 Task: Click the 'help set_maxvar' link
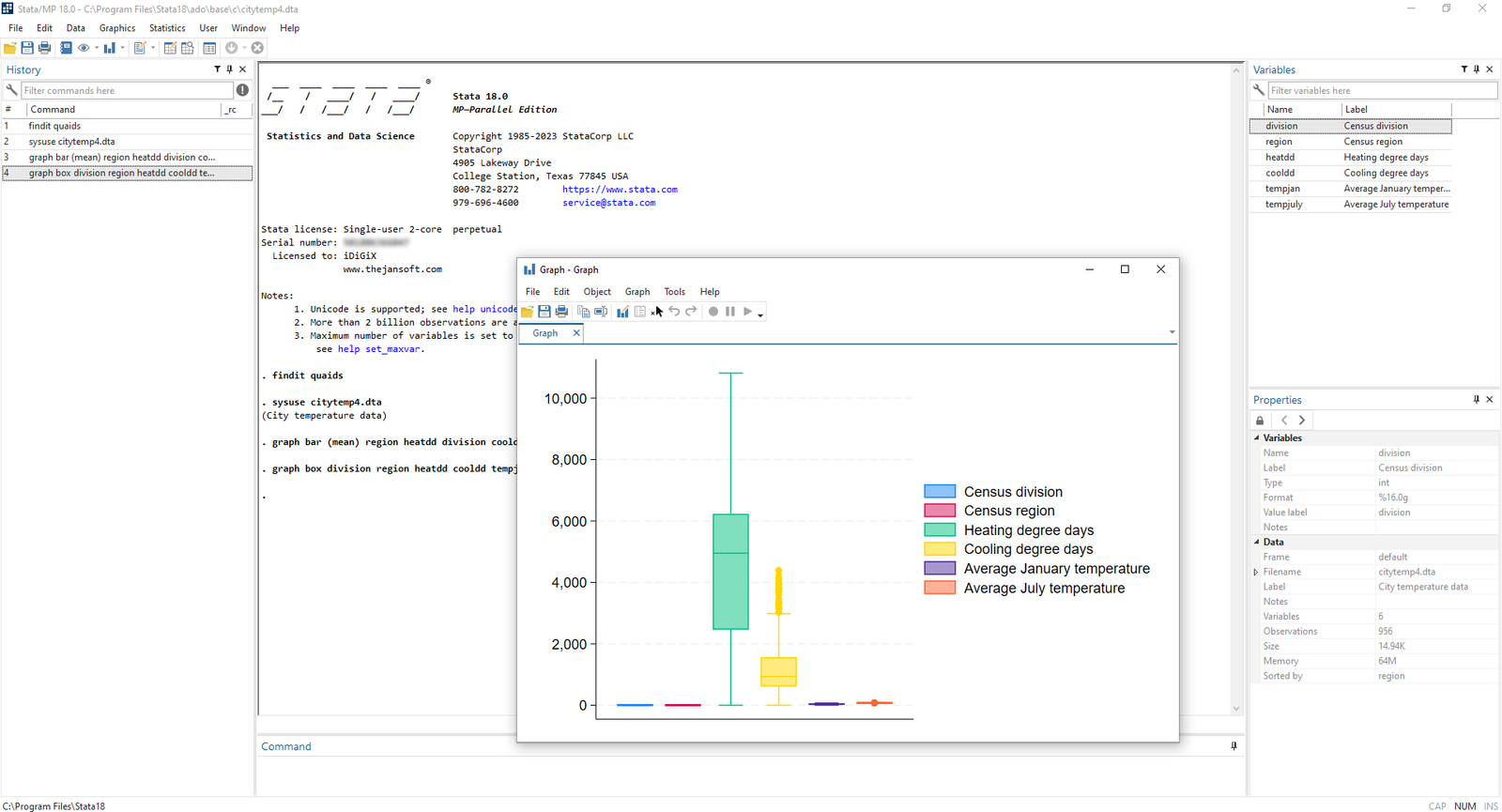click(x=379, y=349)
